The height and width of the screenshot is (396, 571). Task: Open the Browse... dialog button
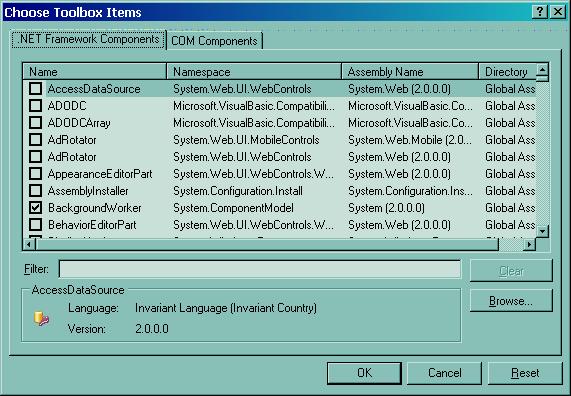(x=511, y=301)
